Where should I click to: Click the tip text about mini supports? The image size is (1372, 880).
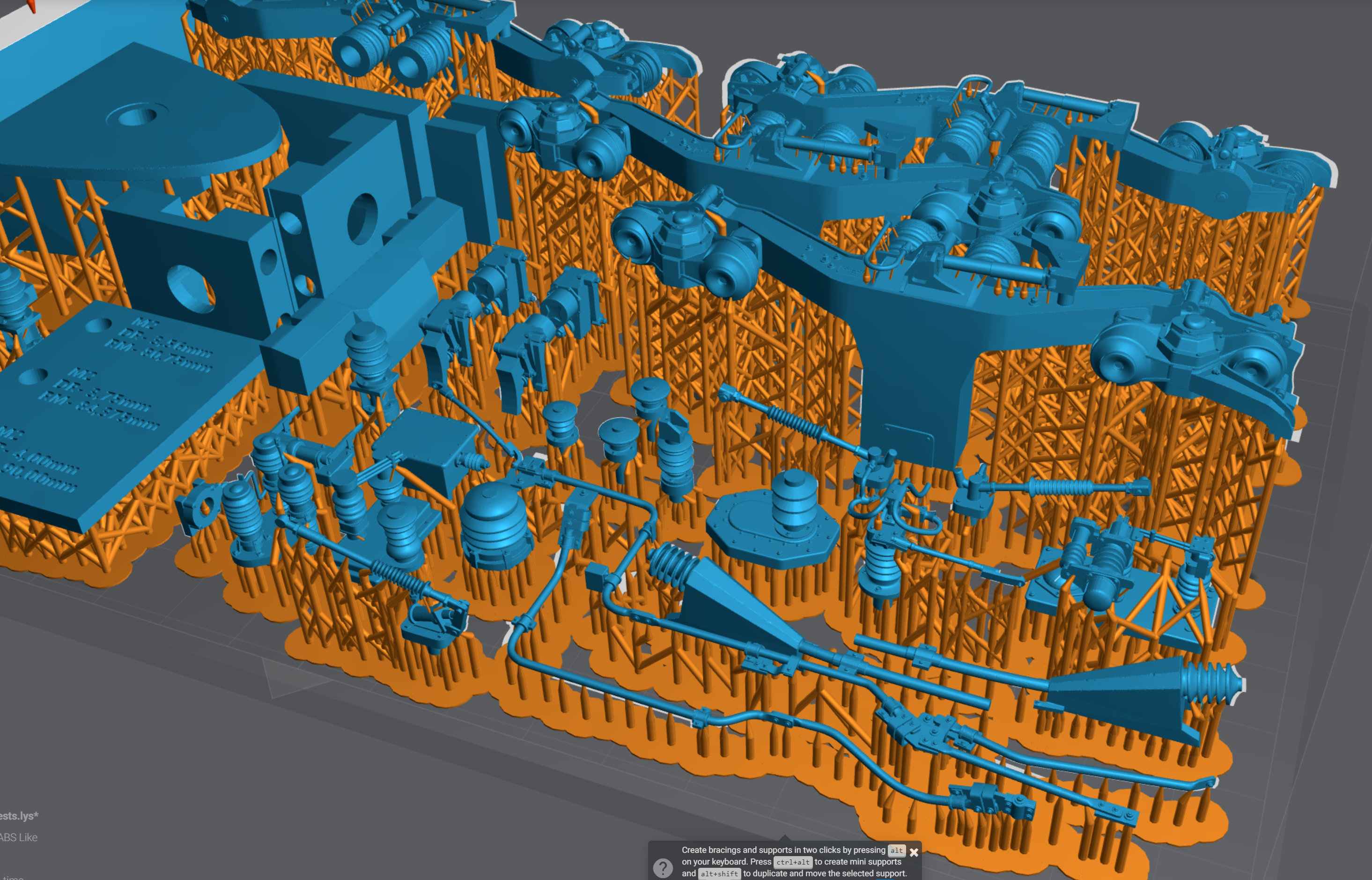pyautogui.click(x=857, y=862)
